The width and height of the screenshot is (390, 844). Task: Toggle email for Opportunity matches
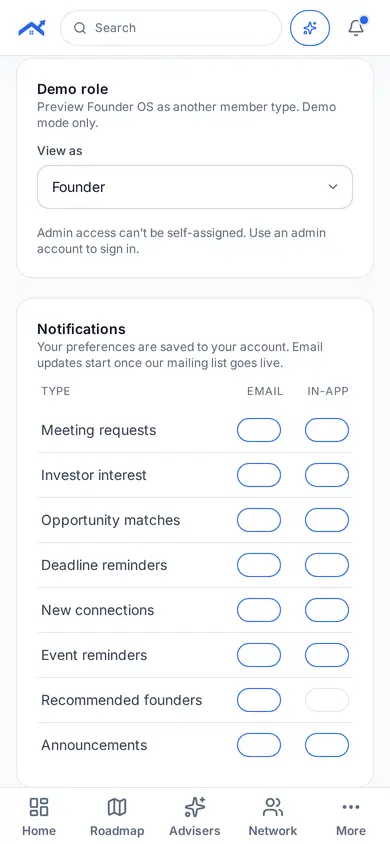coord(259,520)
